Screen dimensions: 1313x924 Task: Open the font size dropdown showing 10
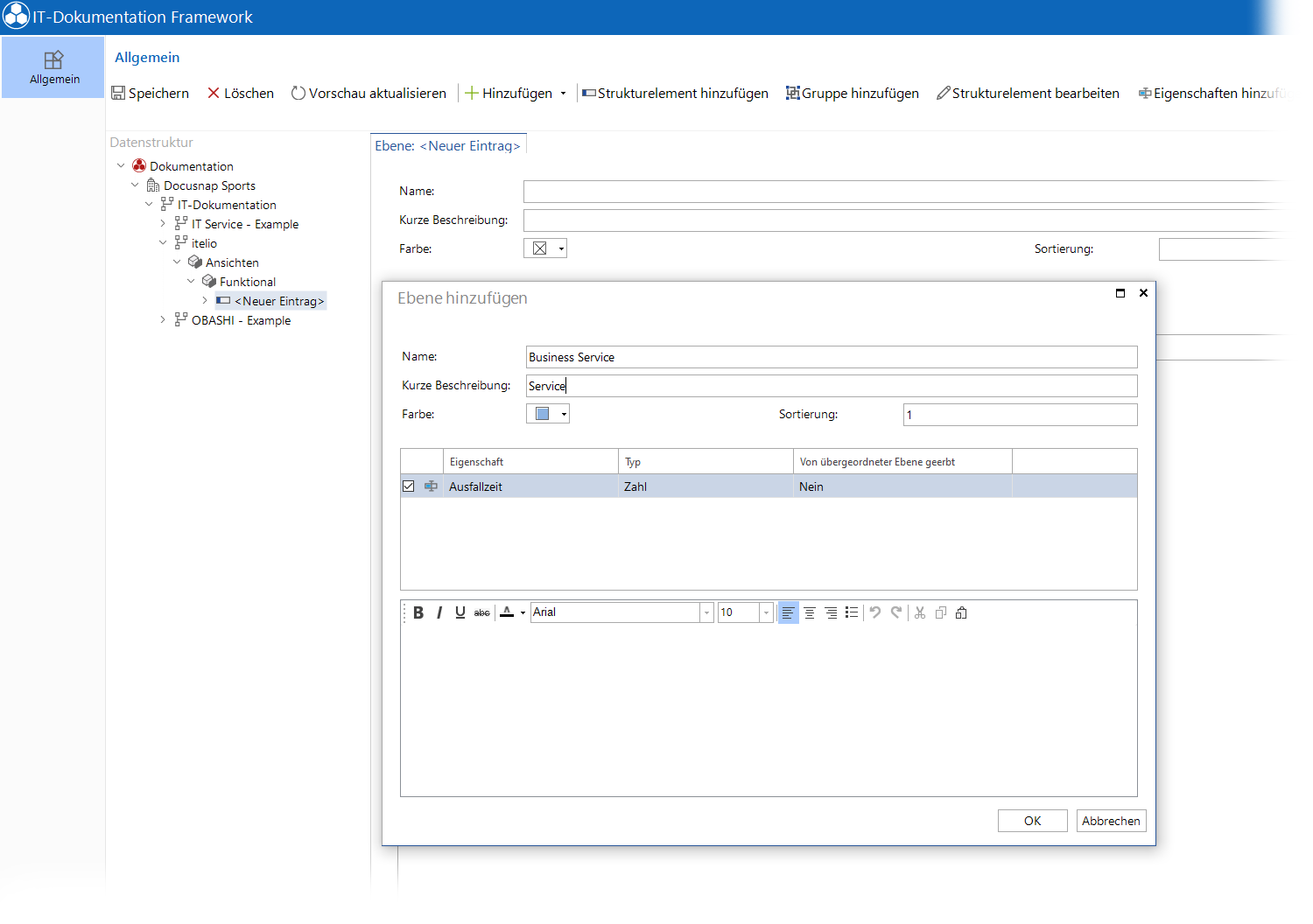[766, 612]
